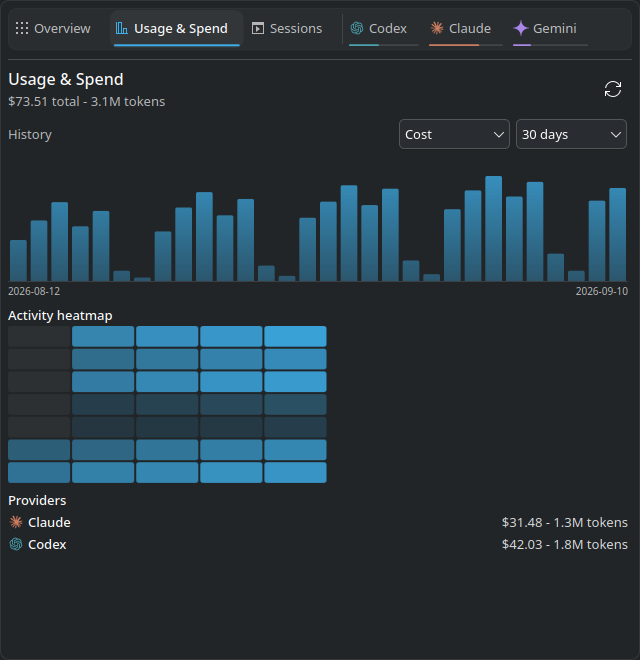The image size is (640, 660).
Task: Open the Gemini provider tab
Action: pos(550,29)
